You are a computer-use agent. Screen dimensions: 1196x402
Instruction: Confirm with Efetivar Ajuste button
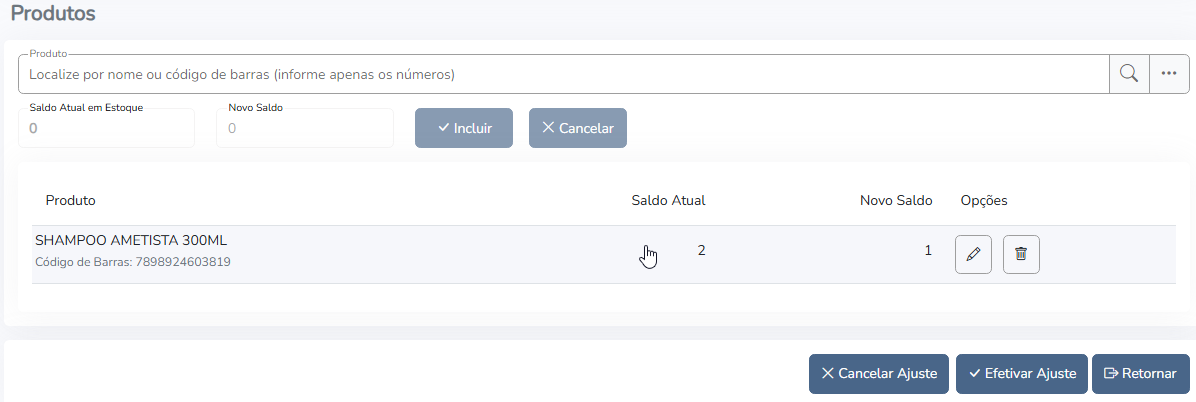[x=1021, y=374]
